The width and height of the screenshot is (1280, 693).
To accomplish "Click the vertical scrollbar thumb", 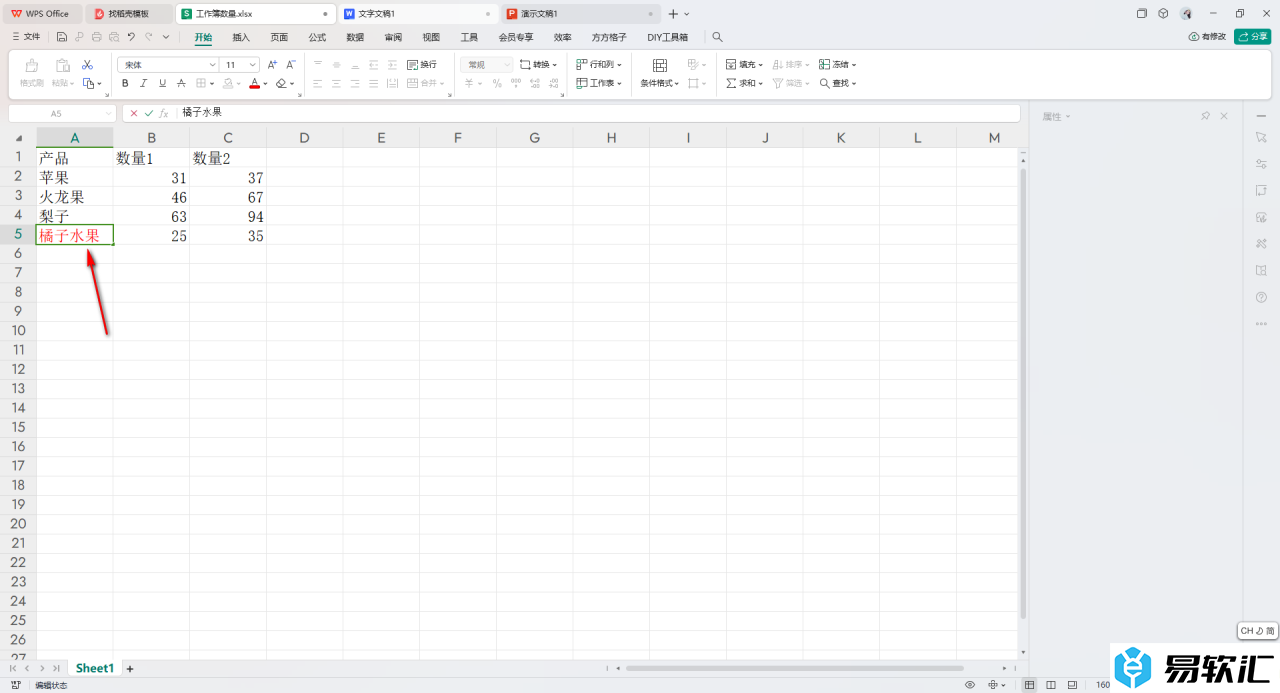I will click(x=1022, y=393).
